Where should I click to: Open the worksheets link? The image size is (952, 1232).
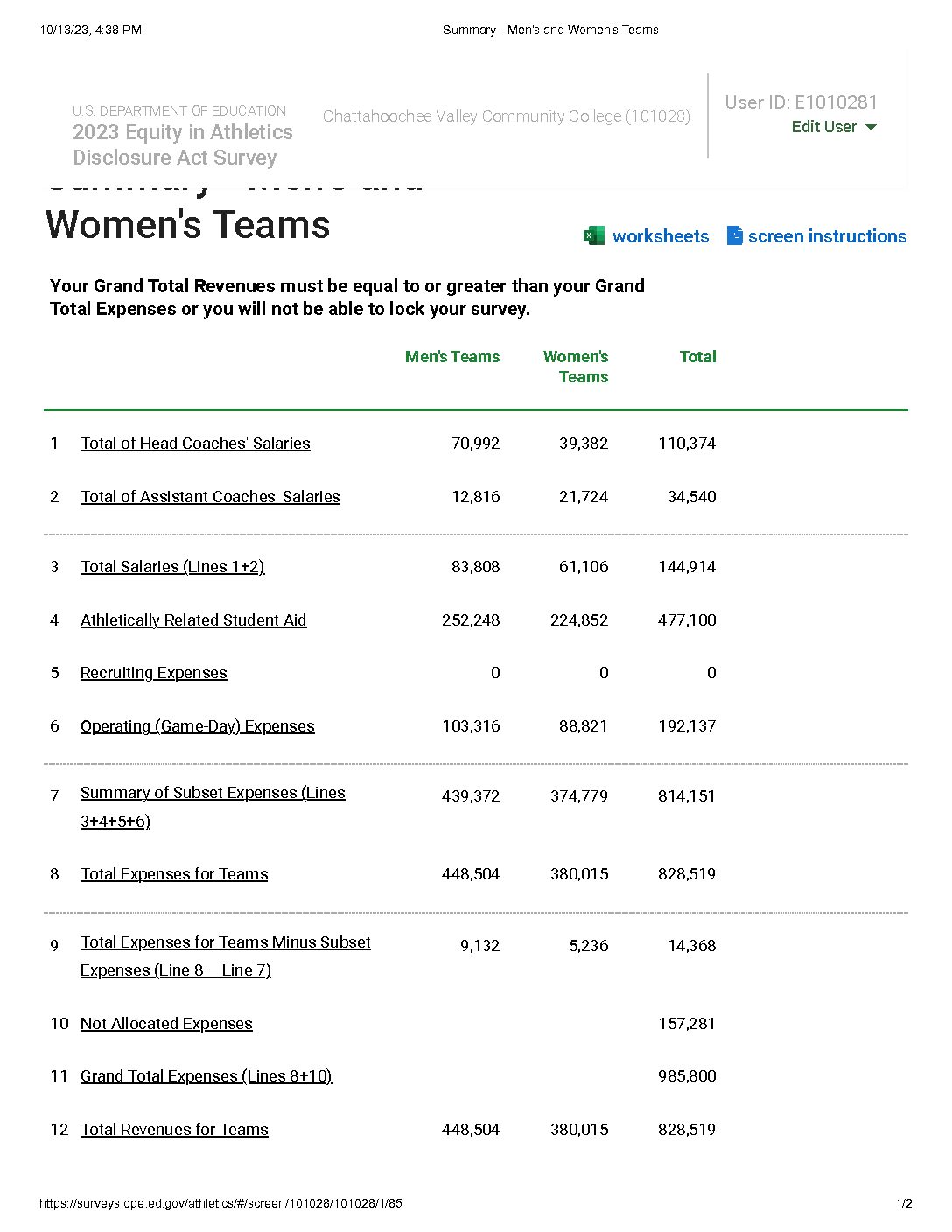click(x=661, y=236)
